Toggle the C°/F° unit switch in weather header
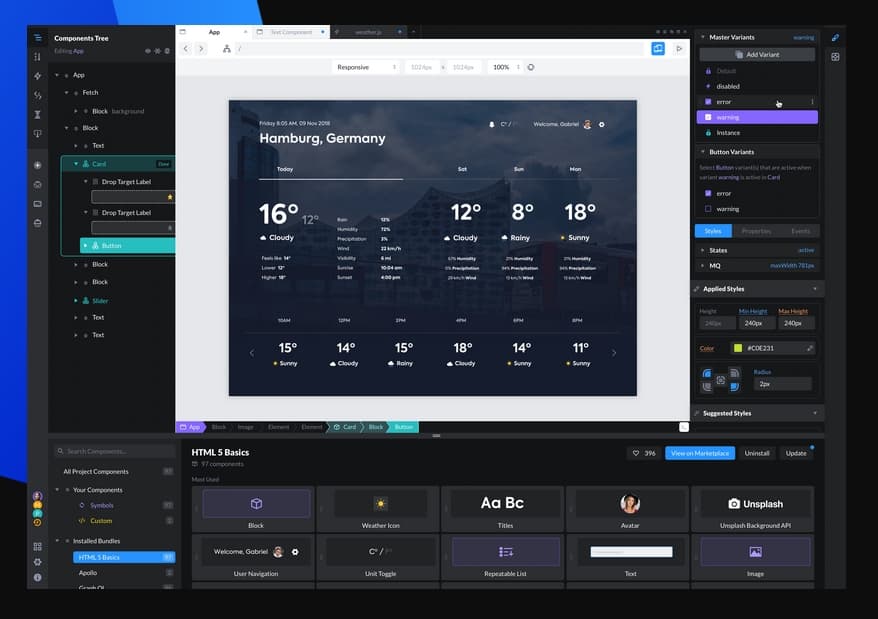This screenshot has width=878, height=619. [508, 124]
